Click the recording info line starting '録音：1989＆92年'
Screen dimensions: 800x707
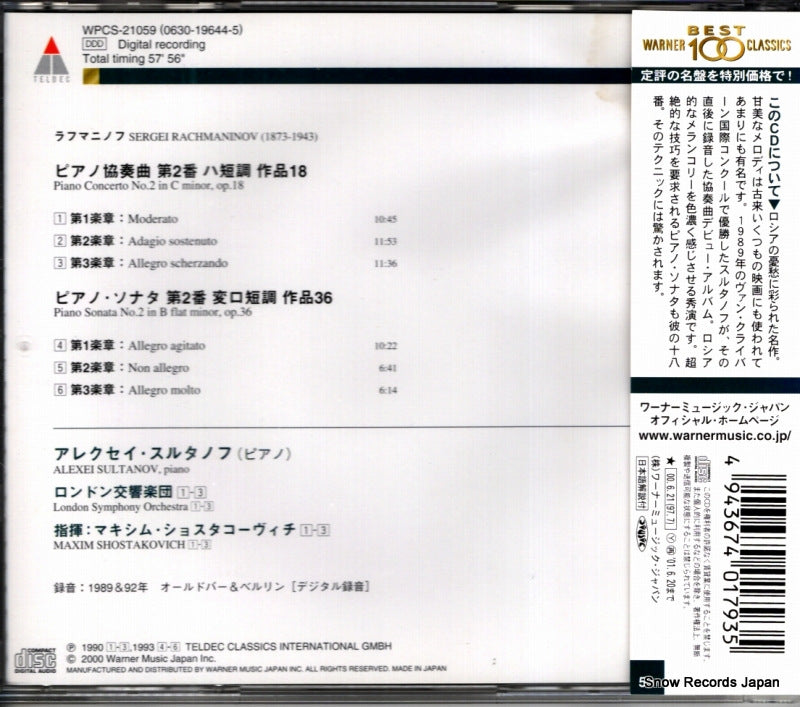pyautogui.click(x=211, y=587)
